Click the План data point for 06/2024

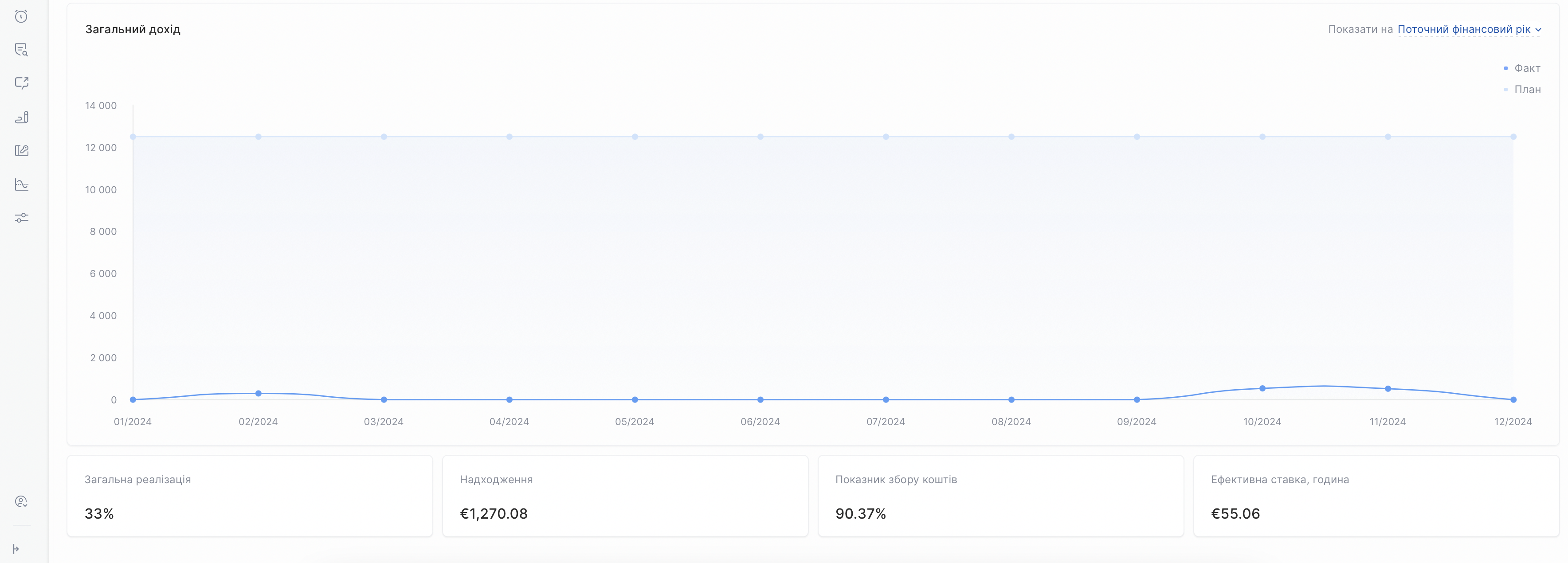click(760, 137)
